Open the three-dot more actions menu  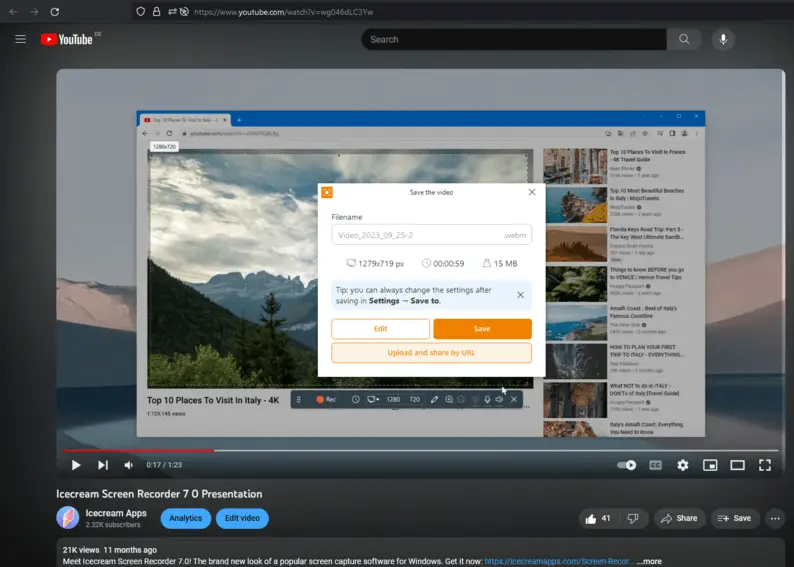click(x=775, y=518)
